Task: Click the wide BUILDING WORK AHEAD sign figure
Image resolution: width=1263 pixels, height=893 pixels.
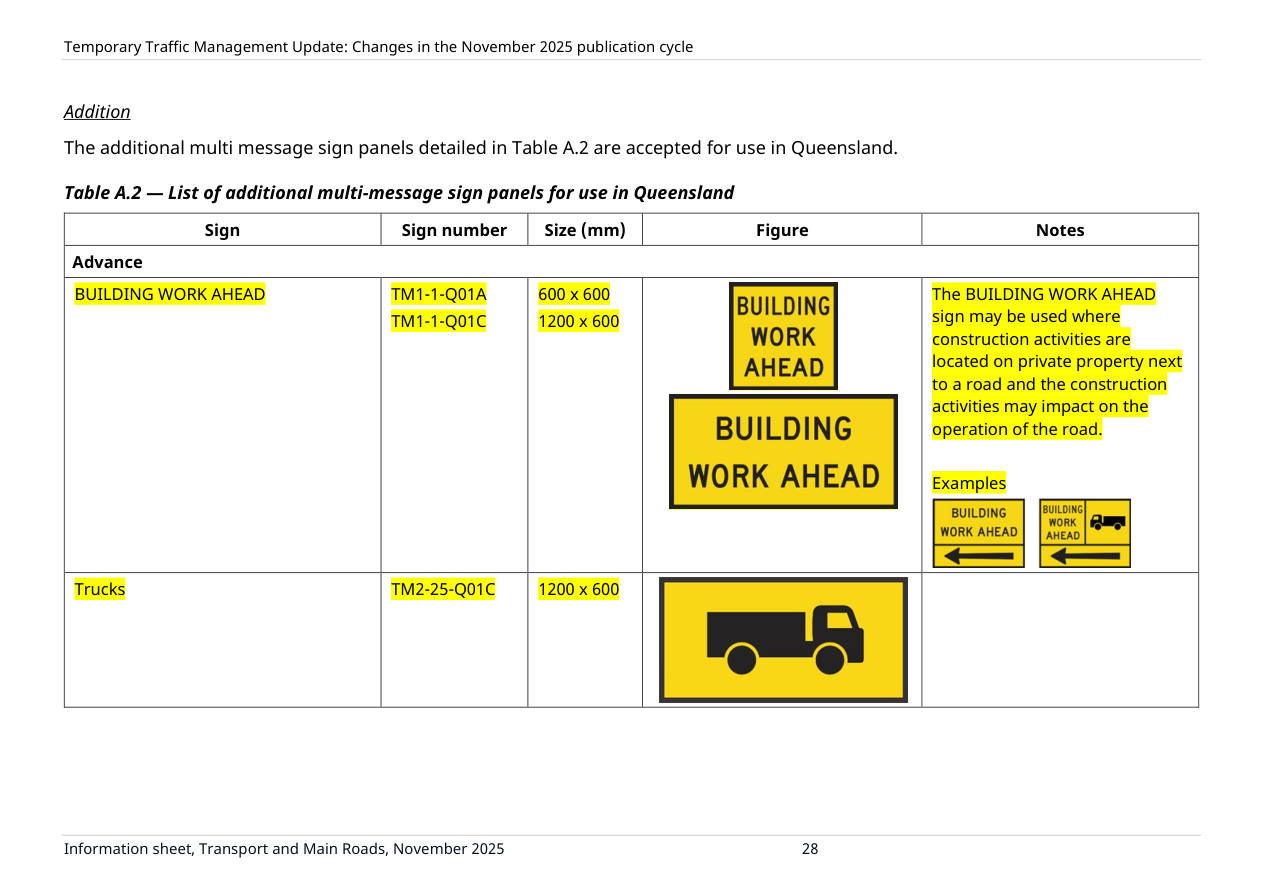Action: pyautogui.click(x=783, y=452)
